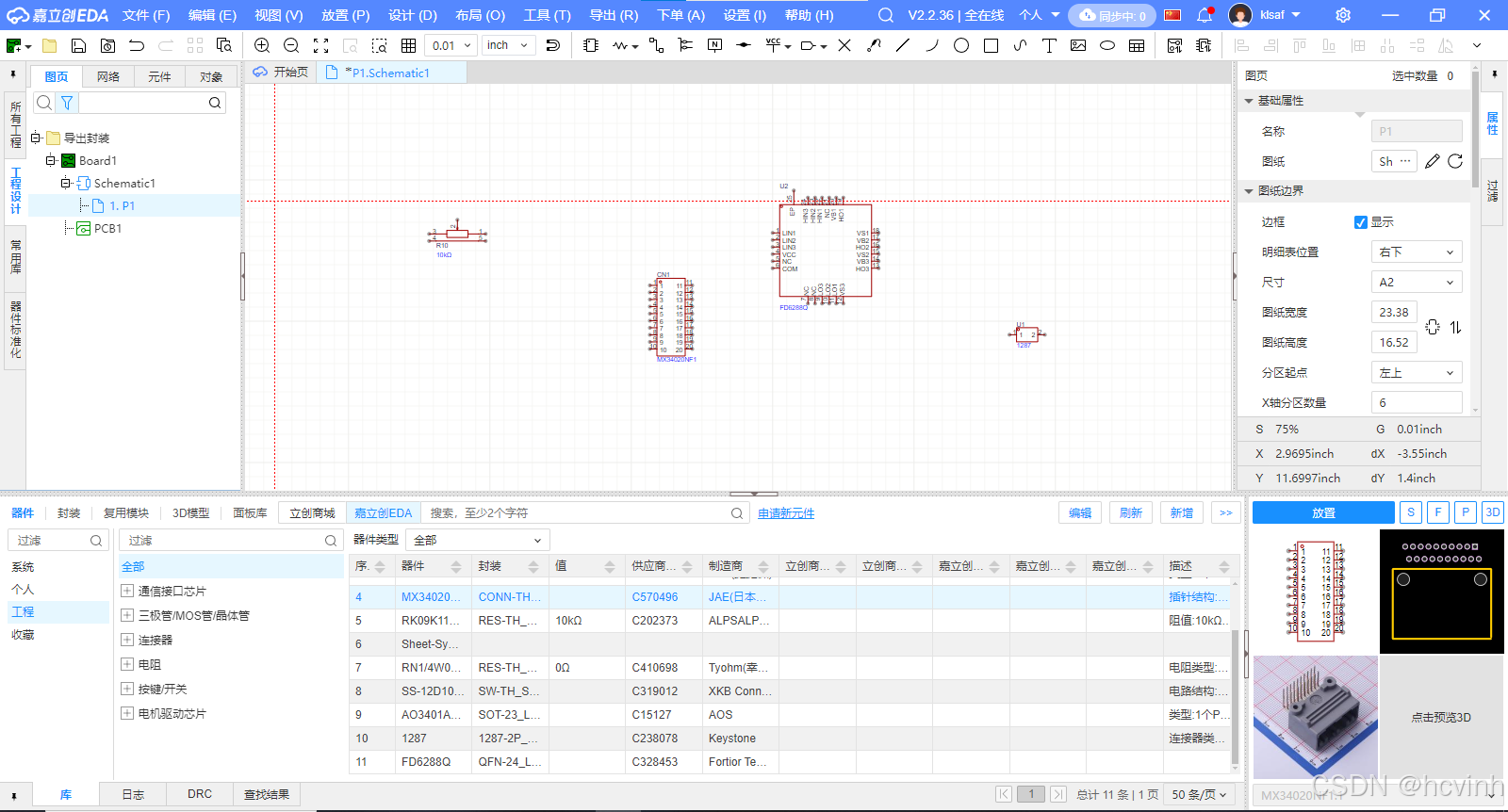Open the 尺寸 A2 dropdown
Screen dimensions: 1508x812
tap(1417, 282)
